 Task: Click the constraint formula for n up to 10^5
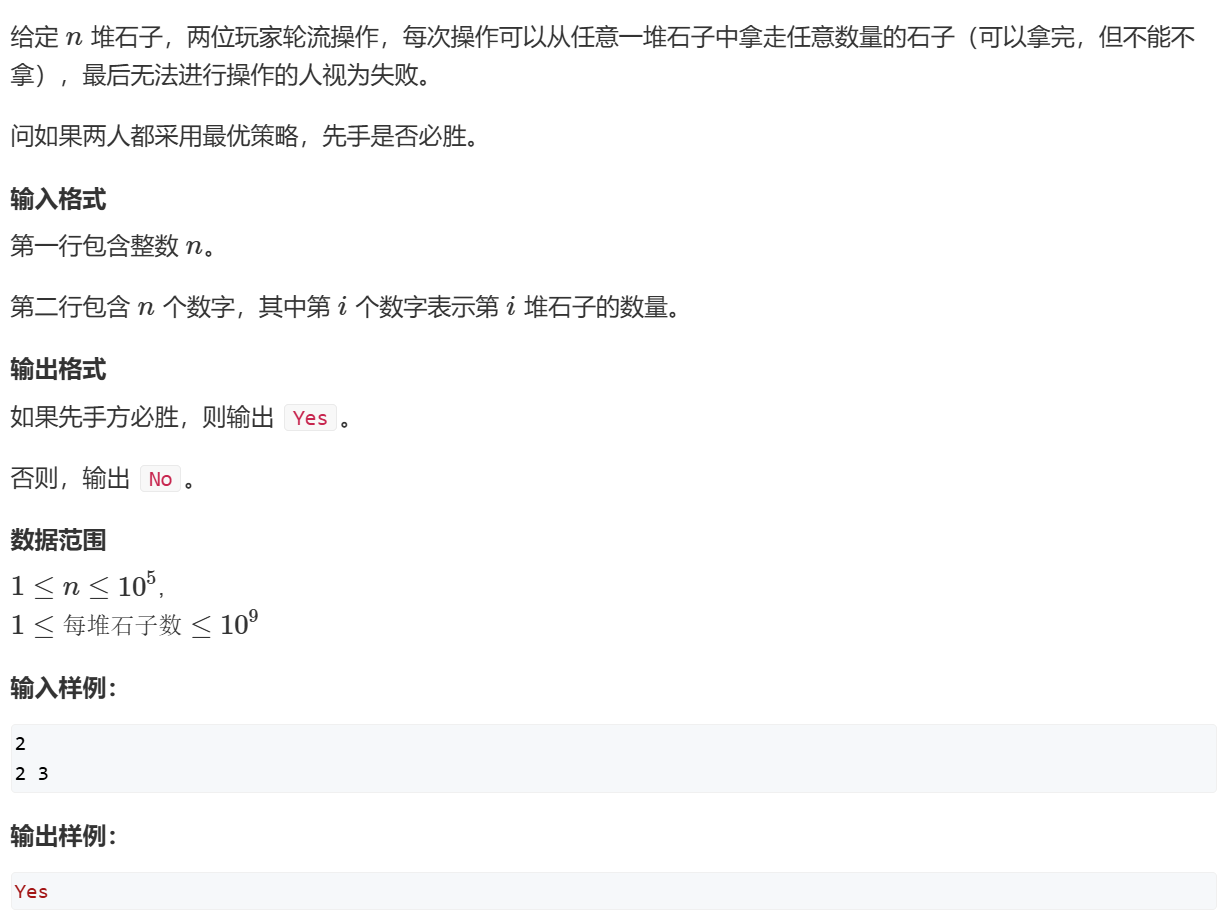86,585
